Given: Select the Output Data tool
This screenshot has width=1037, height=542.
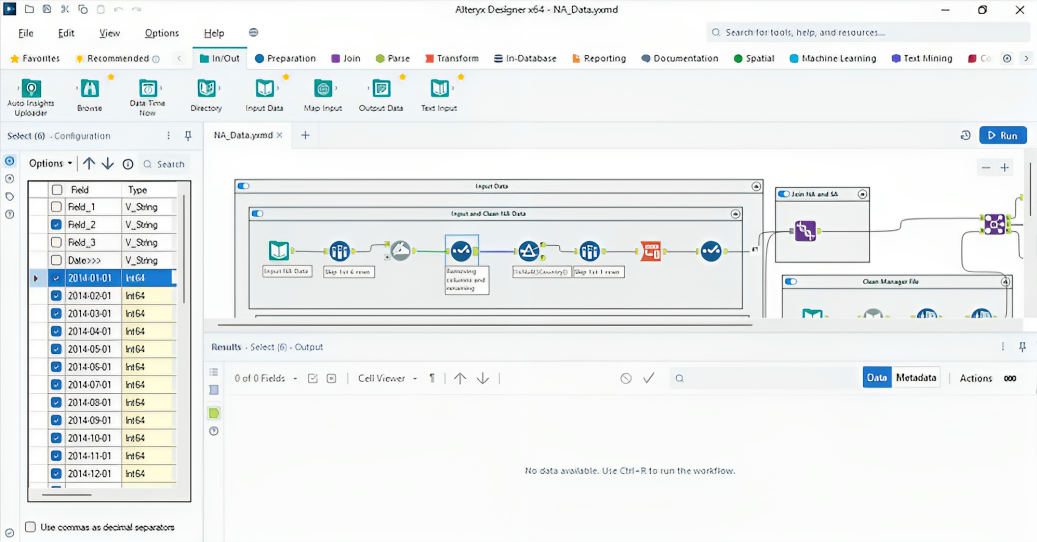Looking at the screenshot, I should pyautogui.click(x=381, y=95).
